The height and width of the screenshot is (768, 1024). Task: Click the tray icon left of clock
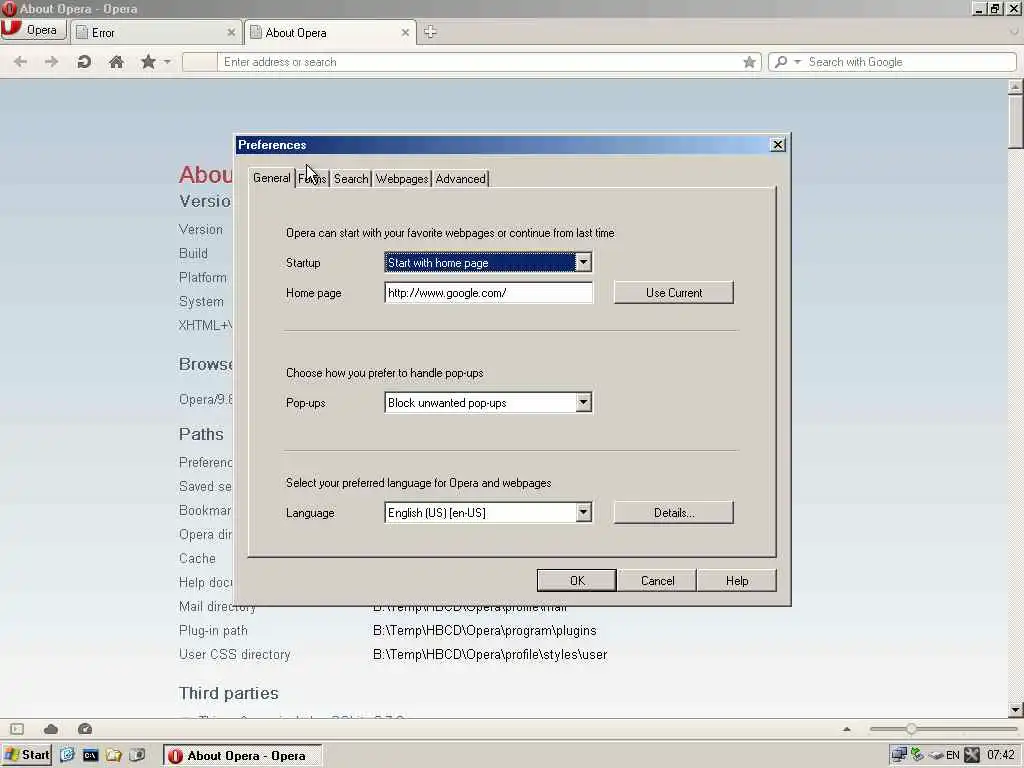click(x=972, y=755)
